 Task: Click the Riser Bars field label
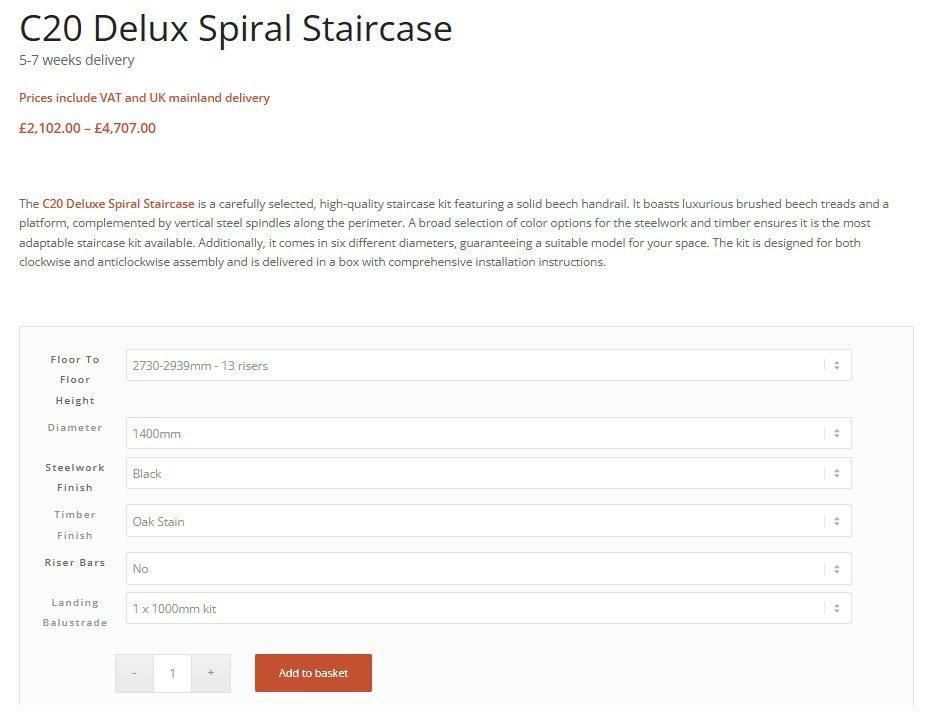point(75,562)
